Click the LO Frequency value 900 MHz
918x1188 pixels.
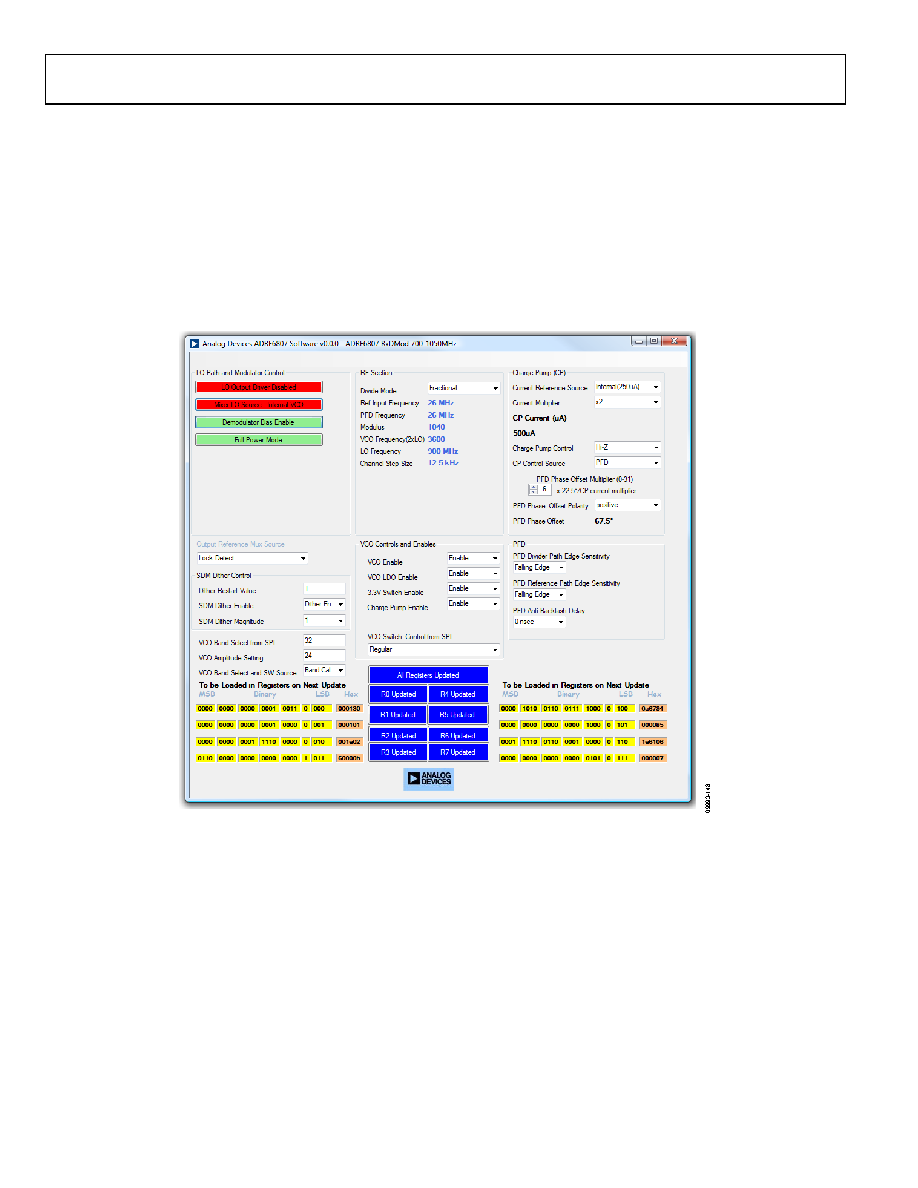tap(443, 452)
